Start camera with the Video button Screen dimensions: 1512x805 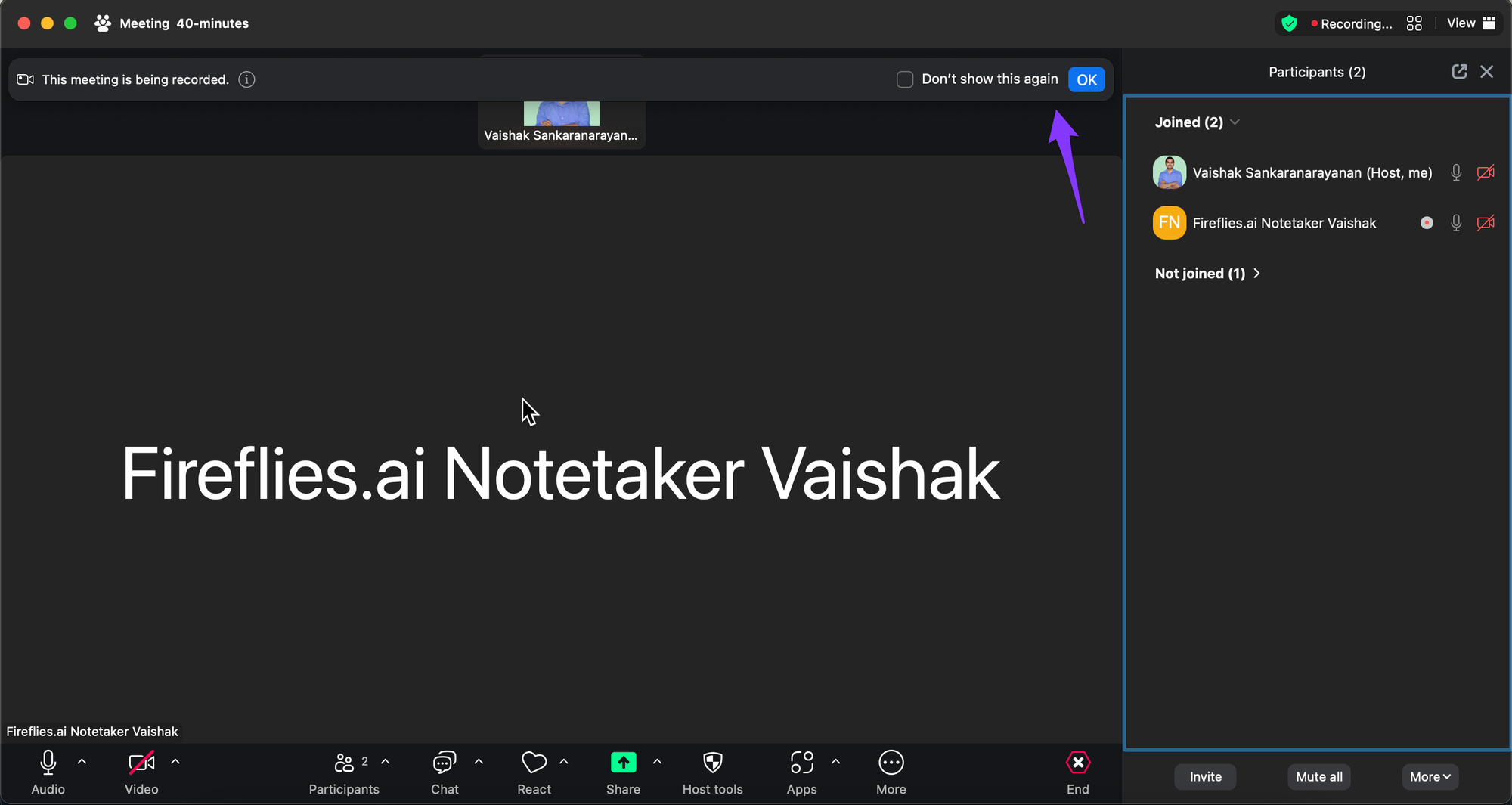click(x=141, y=772)
